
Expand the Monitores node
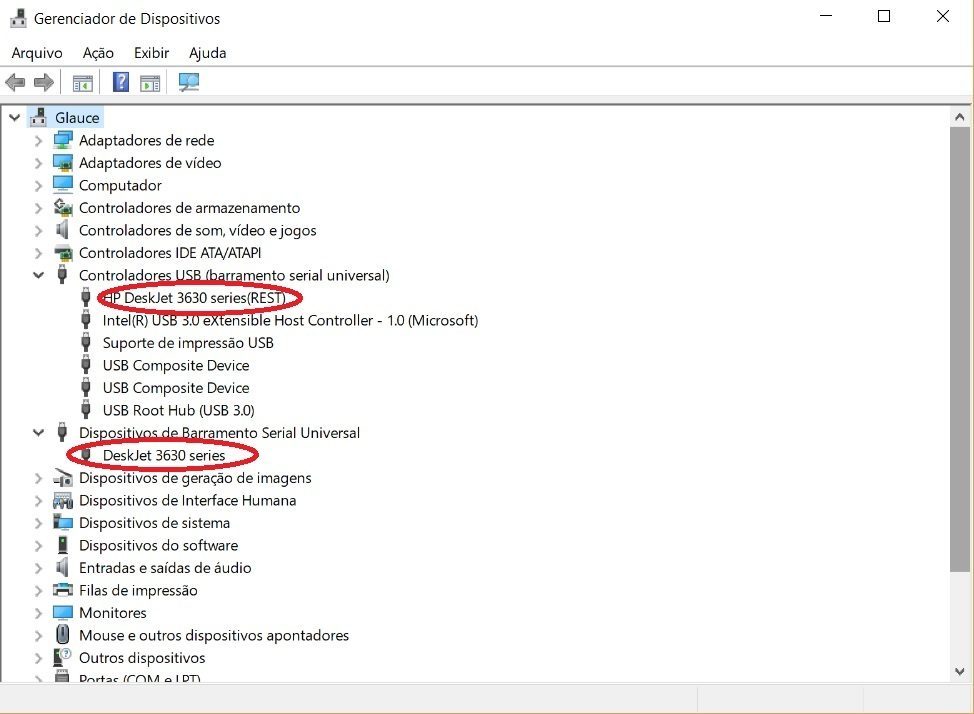(38, 613)
